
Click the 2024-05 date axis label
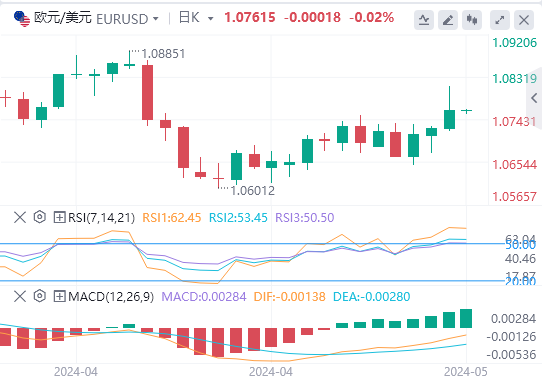[x=466, y=372]
